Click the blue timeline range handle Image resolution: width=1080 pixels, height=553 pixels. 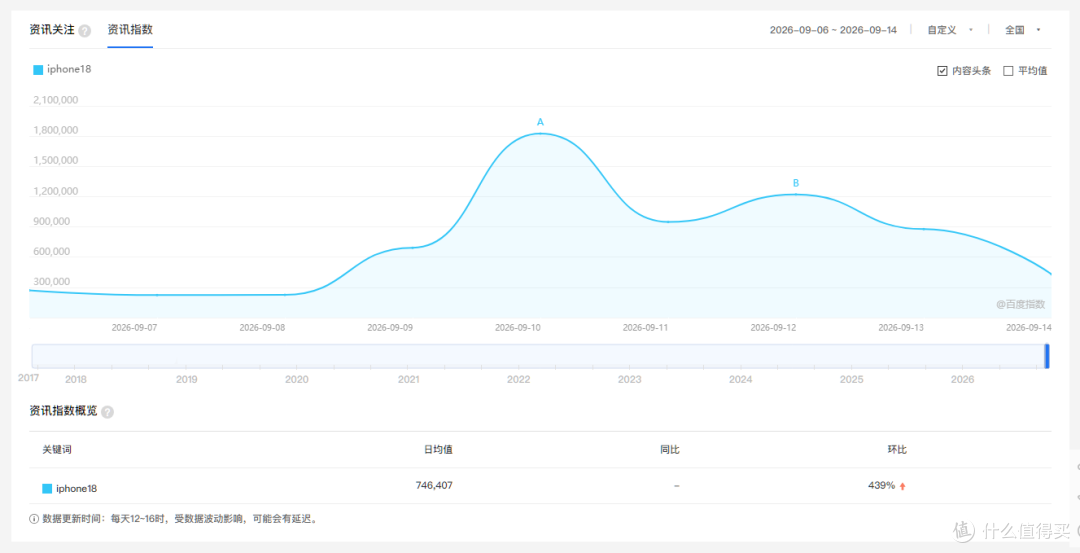(x=1047, y=356)
